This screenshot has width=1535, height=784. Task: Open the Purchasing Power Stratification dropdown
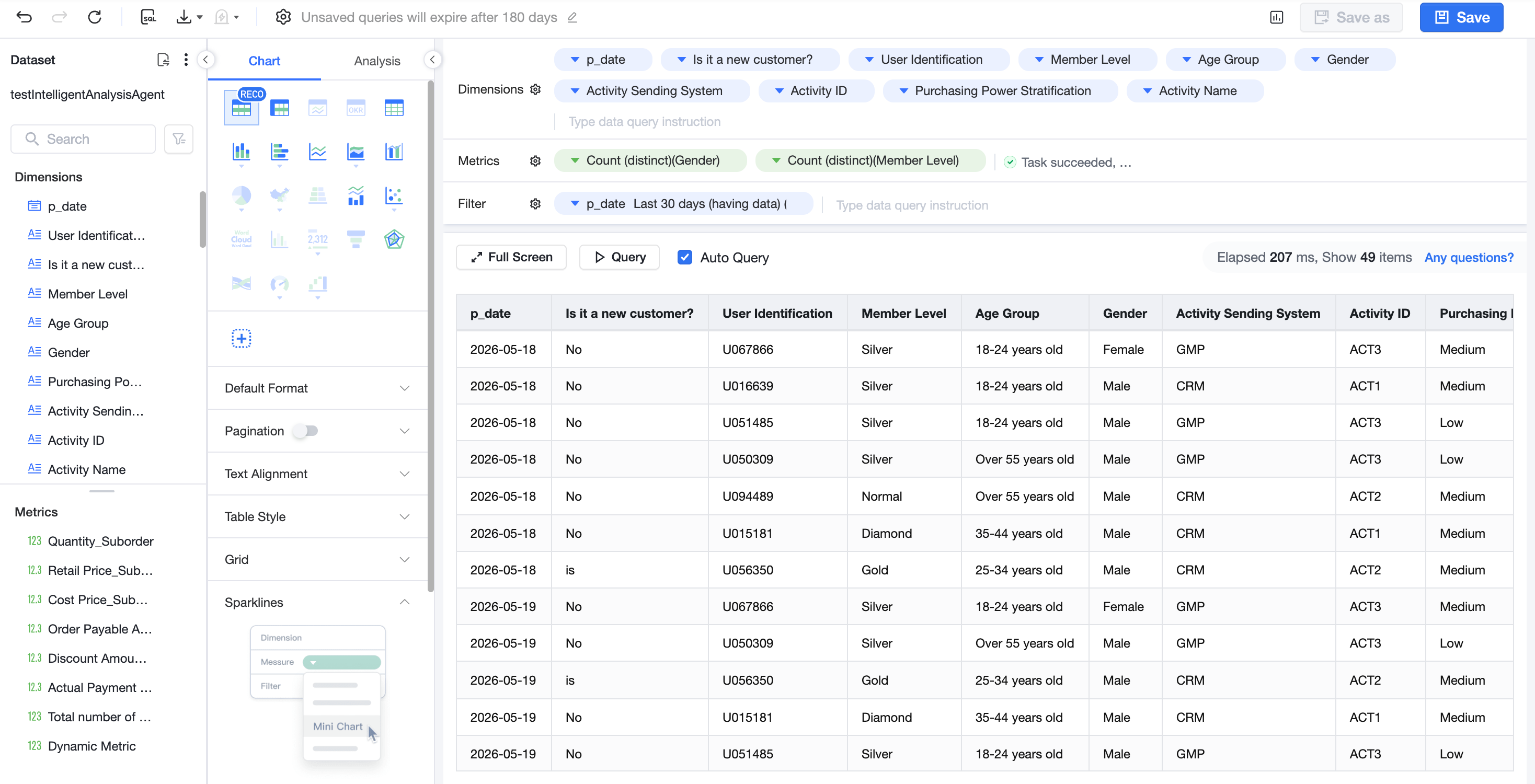(1000, 90)
